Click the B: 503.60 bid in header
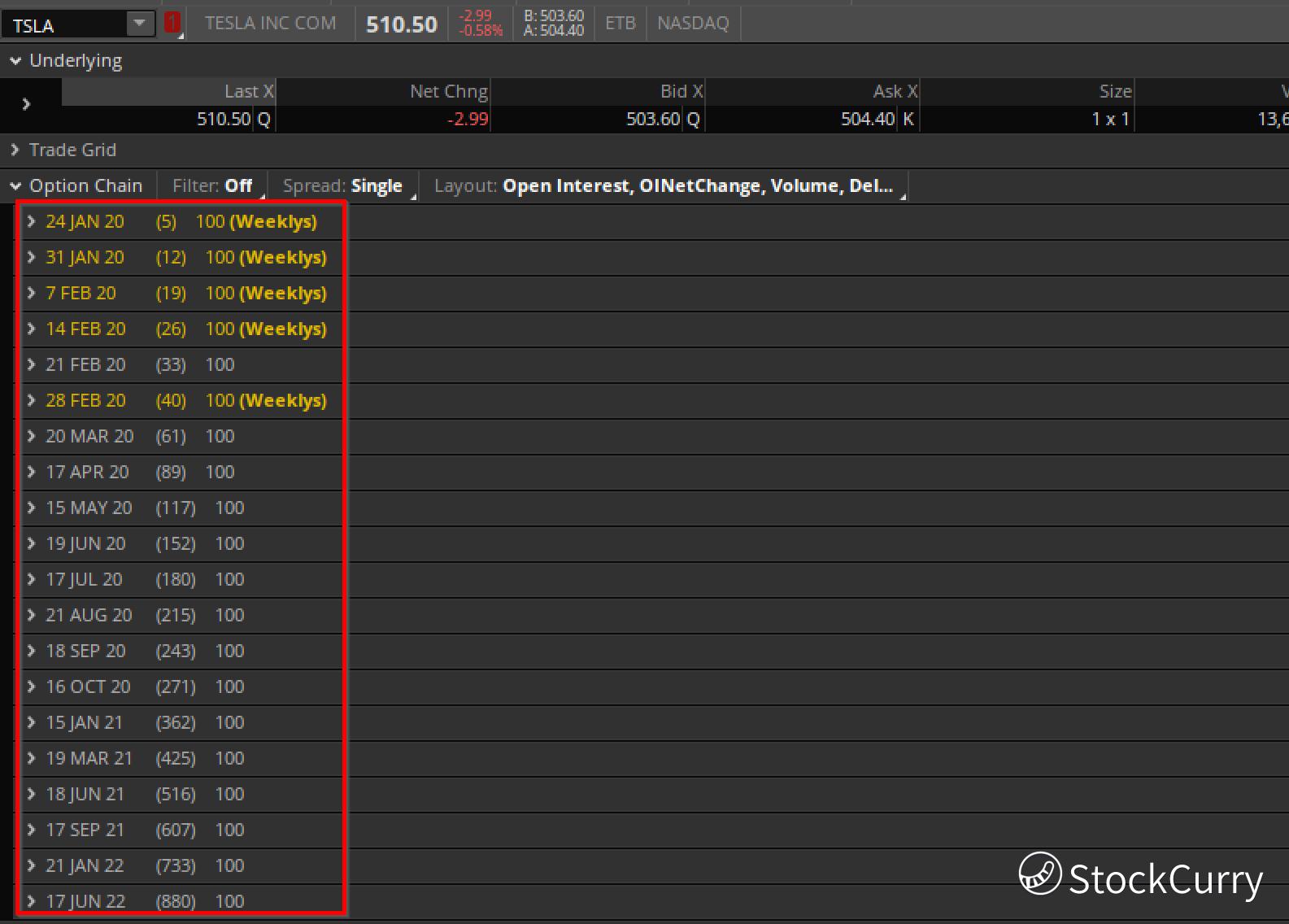Image resolution: width=1289 pixels, height=924 pixels. (x=554, y=16)
